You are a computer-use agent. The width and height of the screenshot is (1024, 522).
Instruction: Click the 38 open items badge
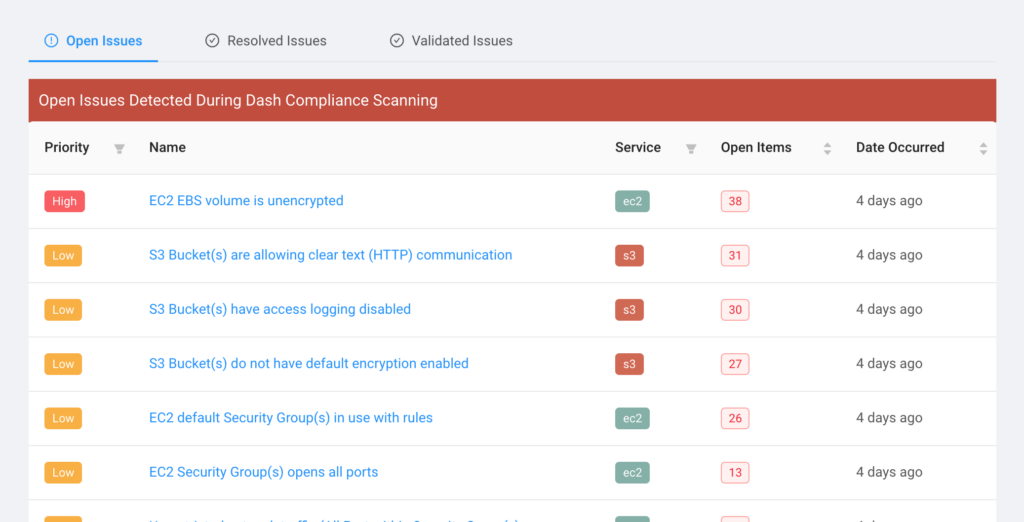pos(735,201)
